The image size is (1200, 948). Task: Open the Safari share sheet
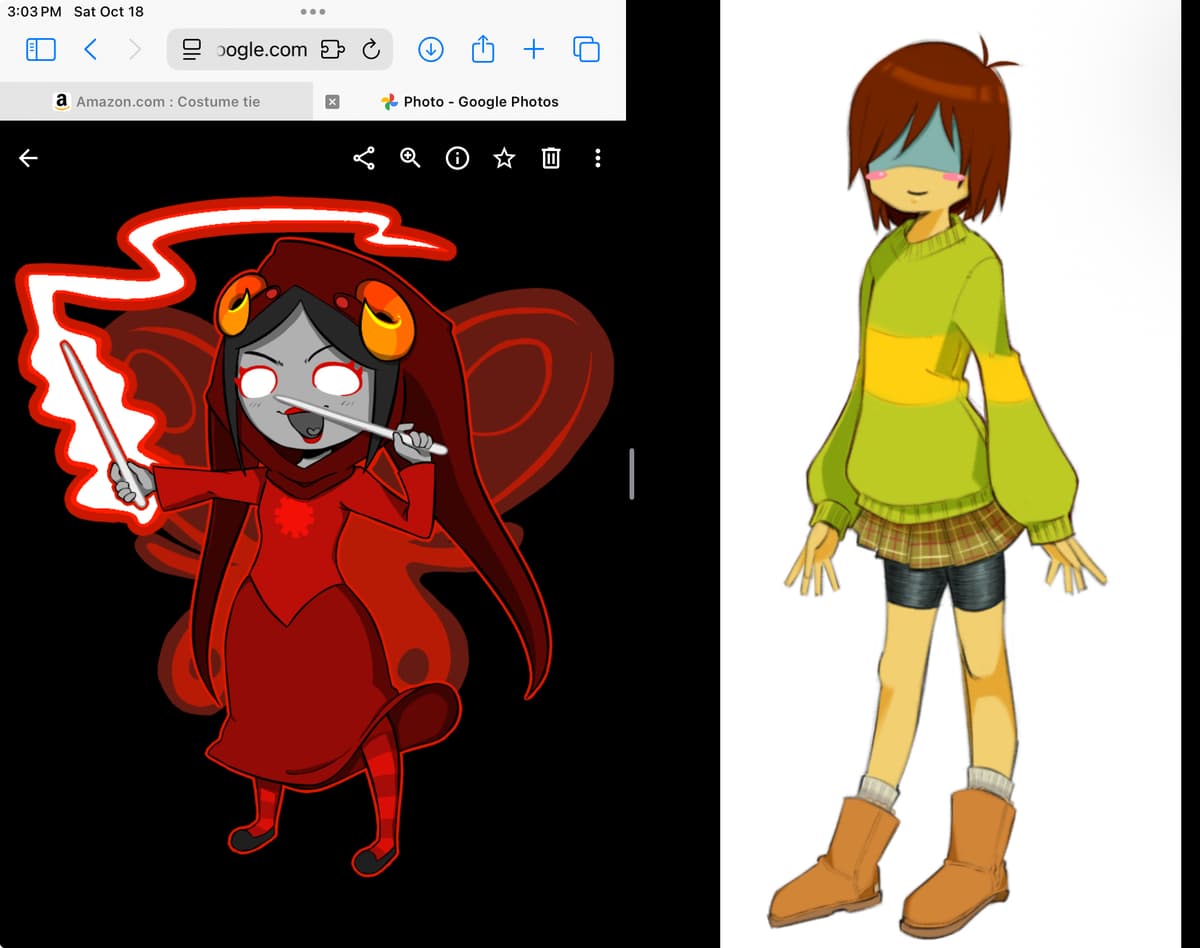pyautogui.click(x=483, y=49)
